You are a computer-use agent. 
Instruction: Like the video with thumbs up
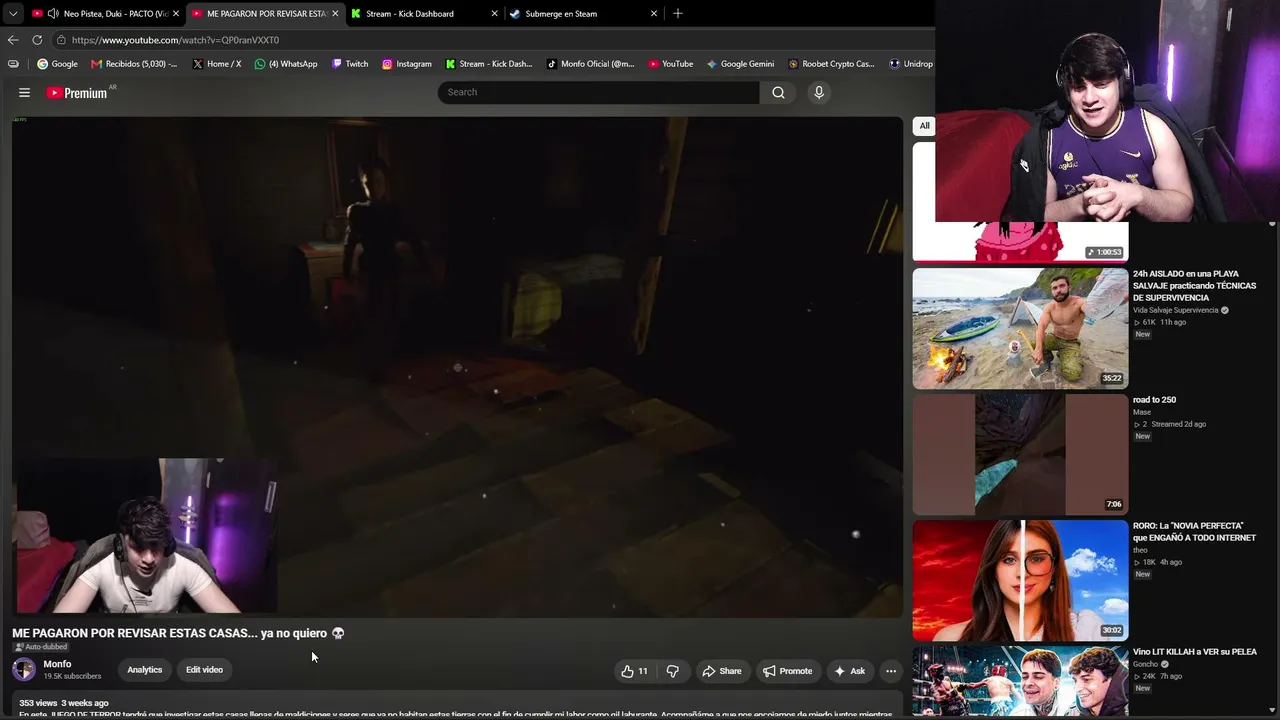coord(634,671)
